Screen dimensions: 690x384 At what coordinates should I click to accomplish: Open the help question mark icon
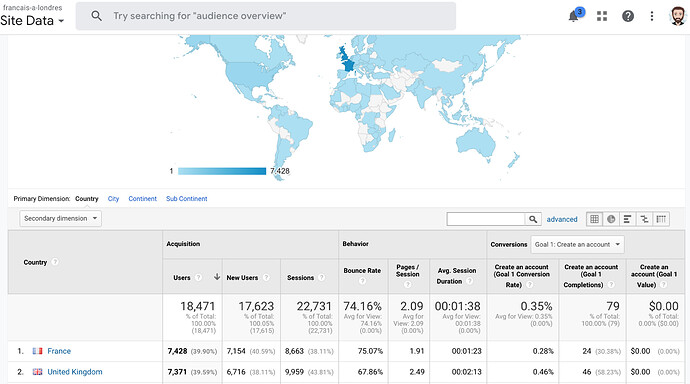tap(628, 16)
